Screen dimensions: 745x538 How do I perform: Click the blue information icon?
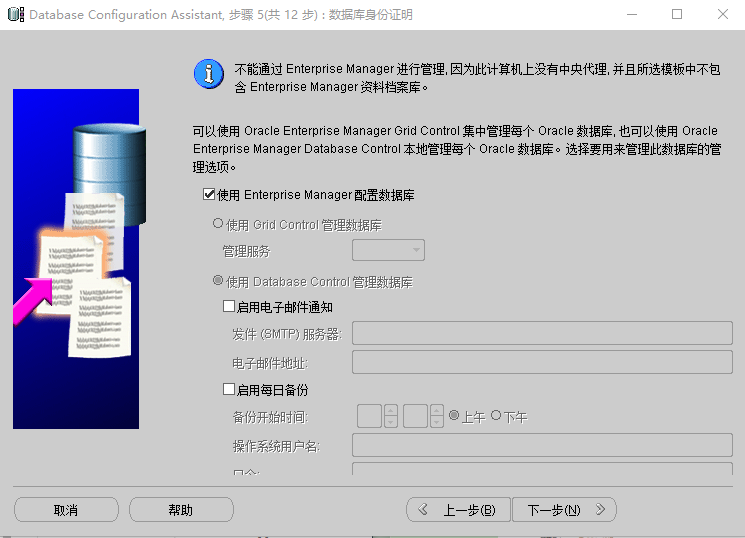pyautogui.click(x=209, y=74)
